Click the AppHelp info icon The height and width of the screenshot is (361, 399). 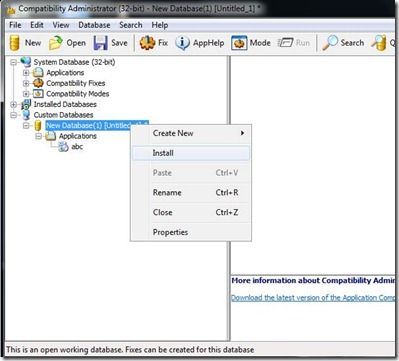(x=182, y=43)
